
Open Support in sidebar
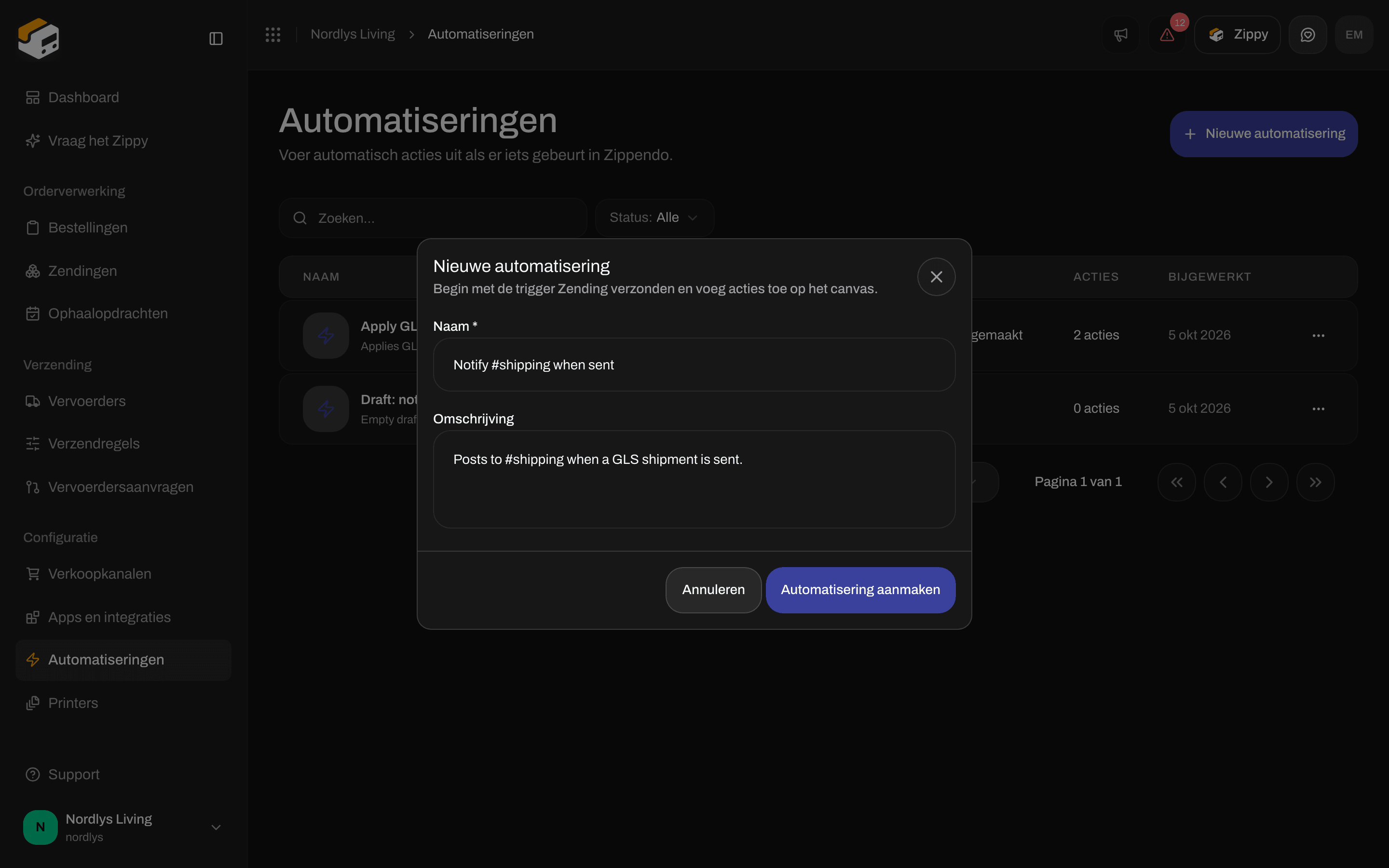tap(123, 774)
